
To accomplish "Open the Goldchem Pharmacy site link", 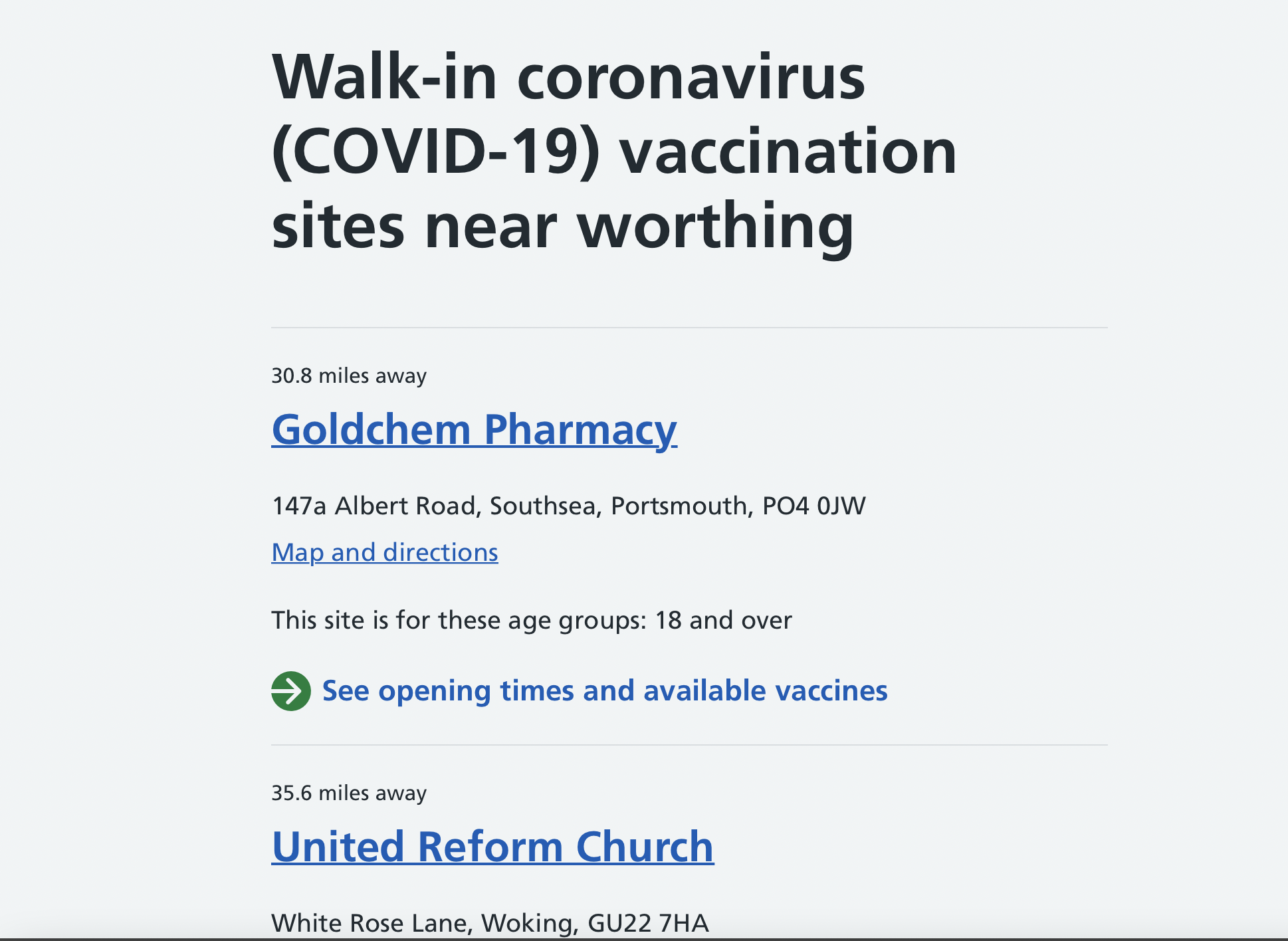I will coord(475,429).
